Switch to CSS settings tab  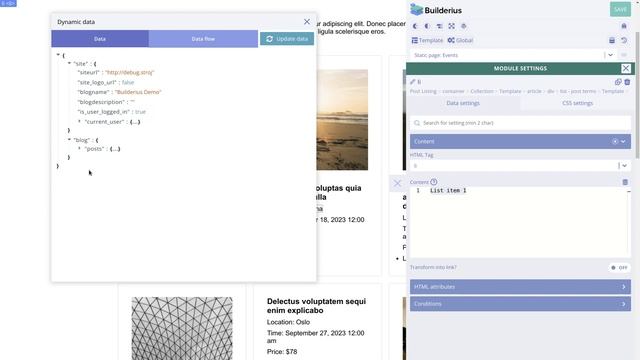click(577, 103)
